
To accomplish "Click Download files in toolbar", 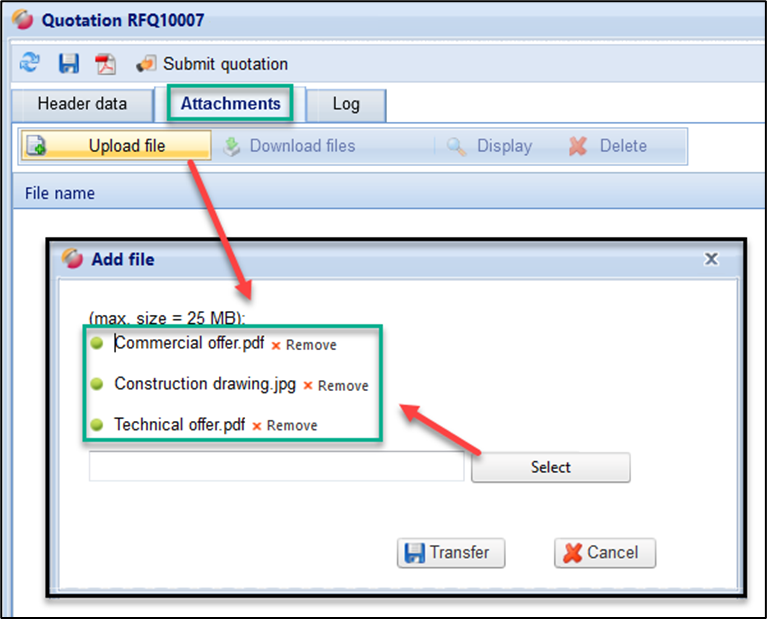I will tap(290, 146).
